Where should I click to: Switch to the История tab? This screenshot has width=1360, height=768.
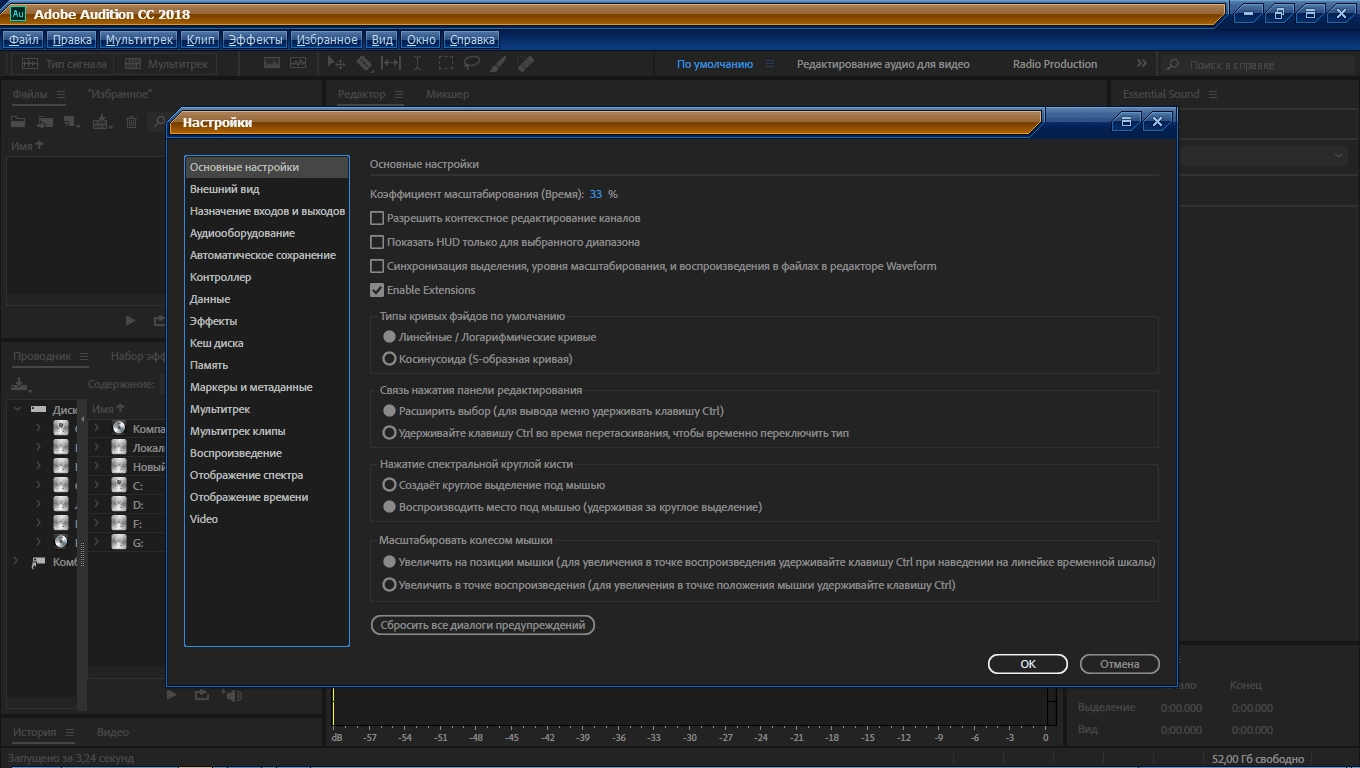(35, 732)
